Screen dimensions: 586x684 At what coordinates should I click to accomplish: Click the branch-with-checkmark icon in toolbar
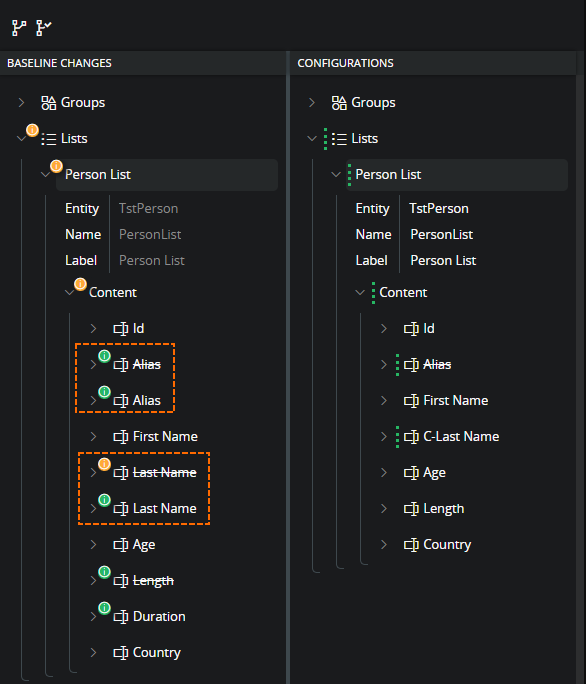(44, 28)
